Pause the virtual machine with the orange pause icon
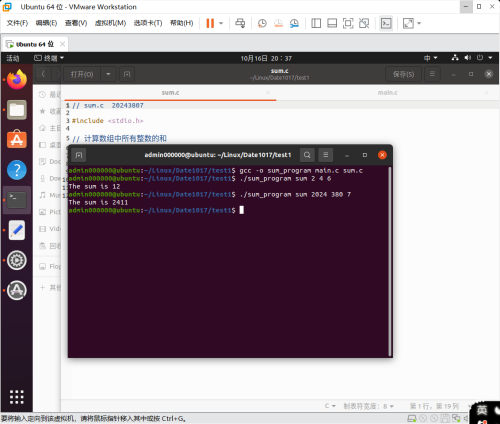The height and width of the screenshot is (424, 500). pos(210,23)
